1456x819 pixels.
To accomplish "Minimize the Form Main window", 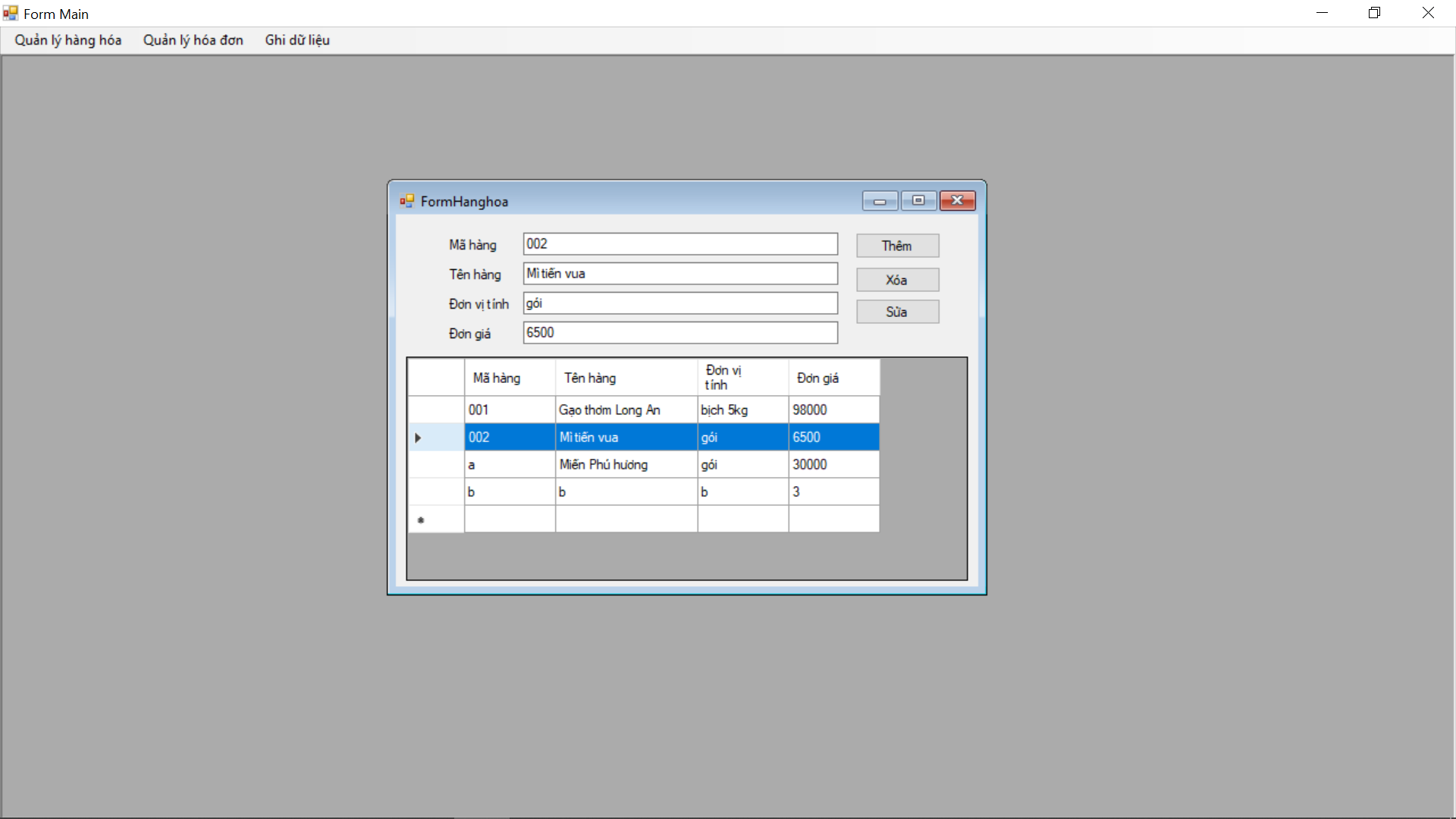I will pyautogui.click(x=1323, y=13).
